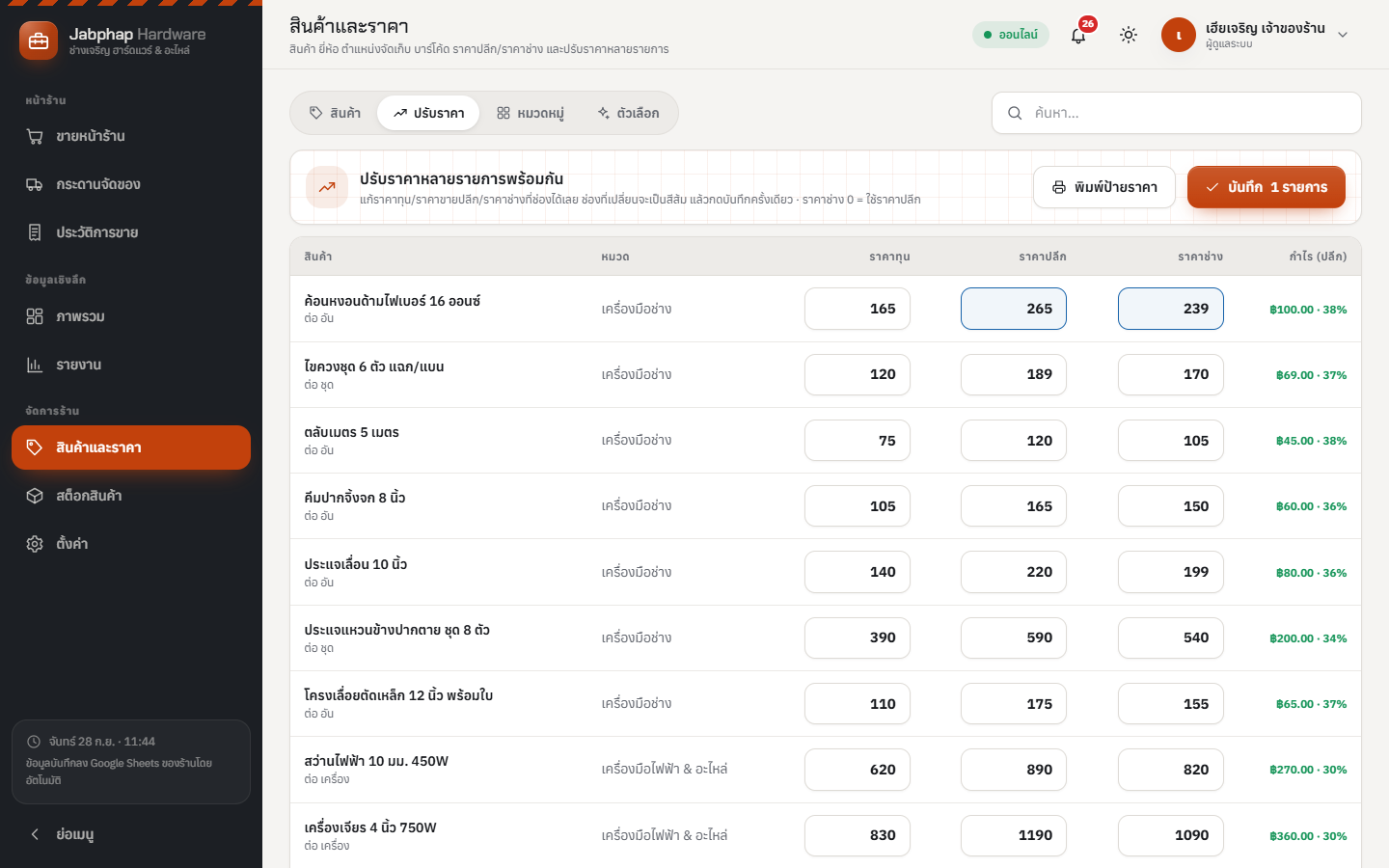Switch to the สินค้า tab
The height and width of the screenshot is (868, 1389).
335,113
